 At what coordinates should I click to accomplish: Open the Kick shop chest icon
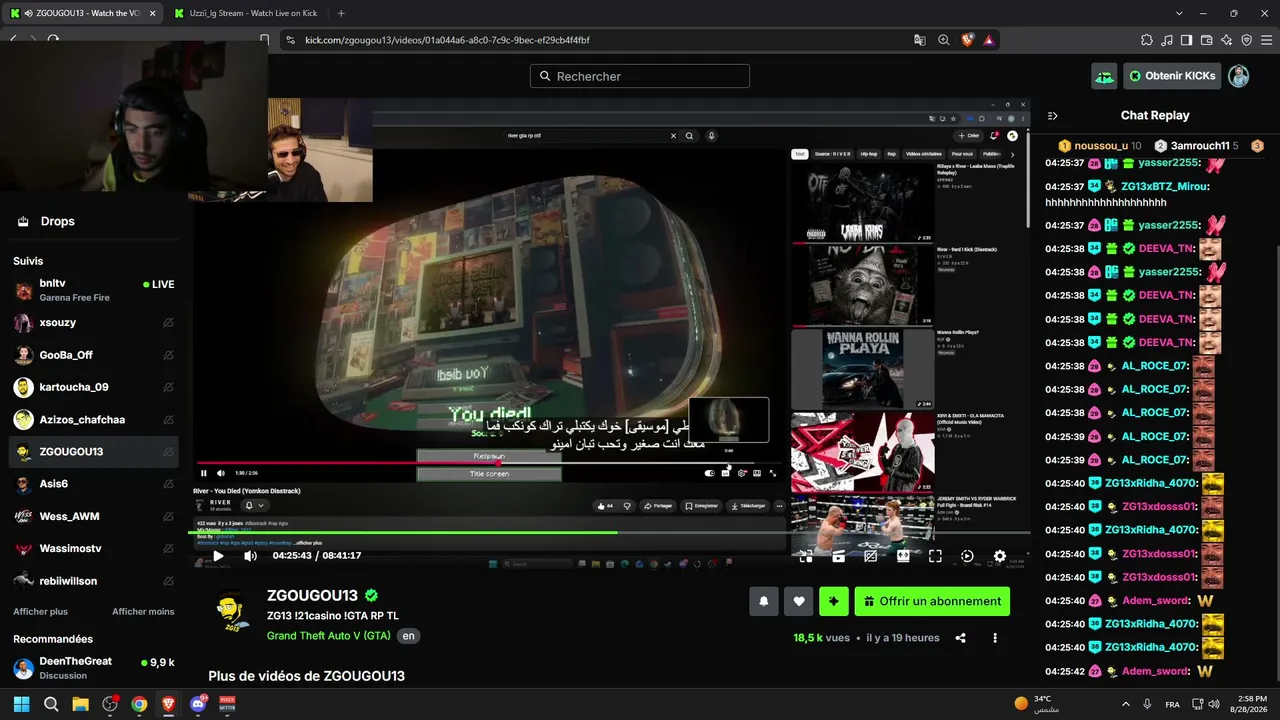[1104, 76]
